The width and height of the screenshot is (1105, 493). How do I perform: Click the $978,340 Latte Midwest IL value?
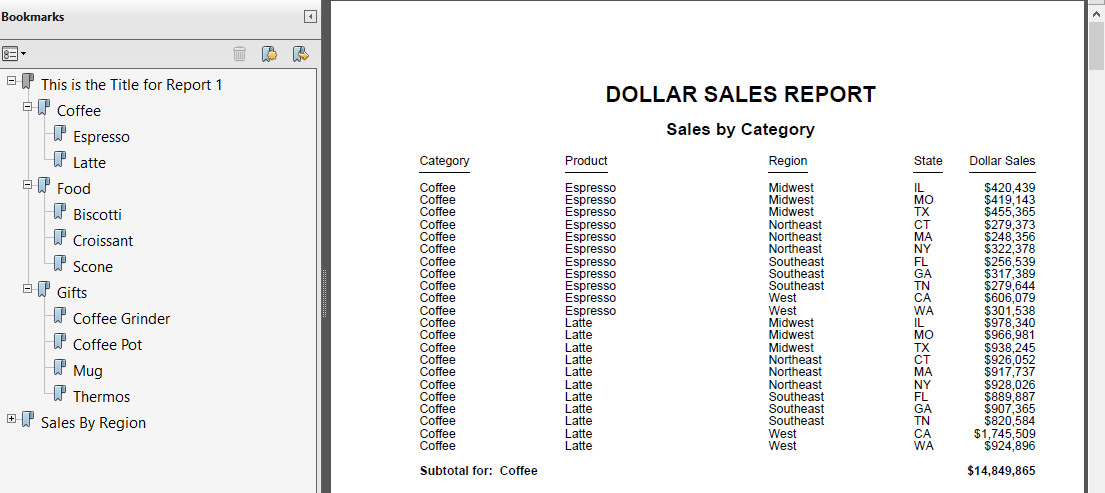[x=1010, y=323]
